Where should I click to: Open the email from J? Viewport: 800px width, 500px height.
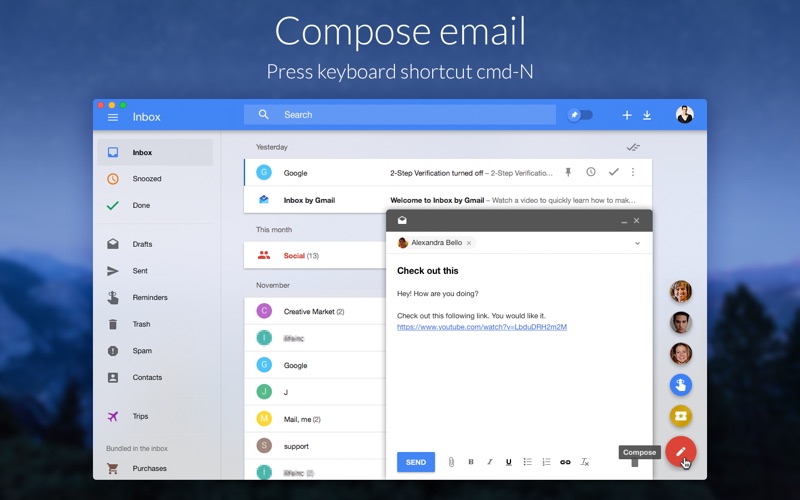tap(315, 392)
